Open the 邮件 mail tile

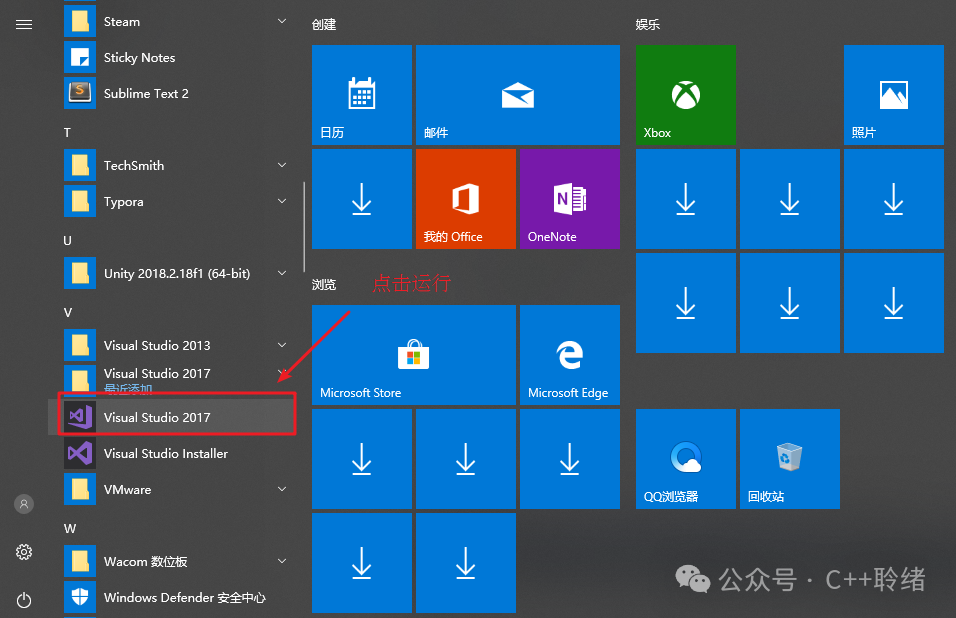pyautogui.click(x=518, y=95)
